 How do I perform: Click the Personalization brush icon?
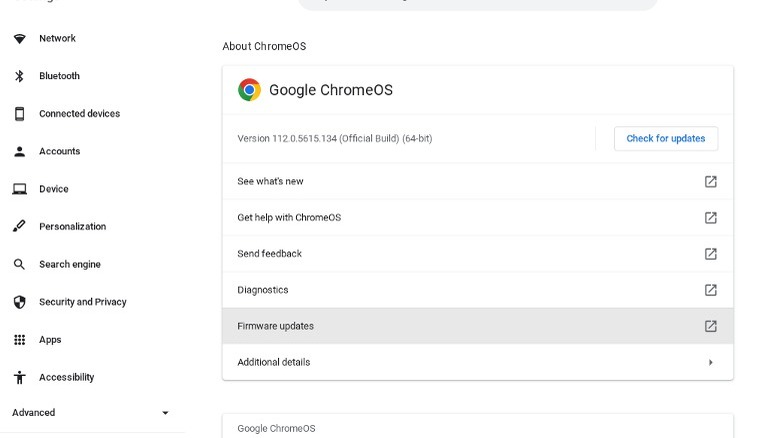click(19, 227)
